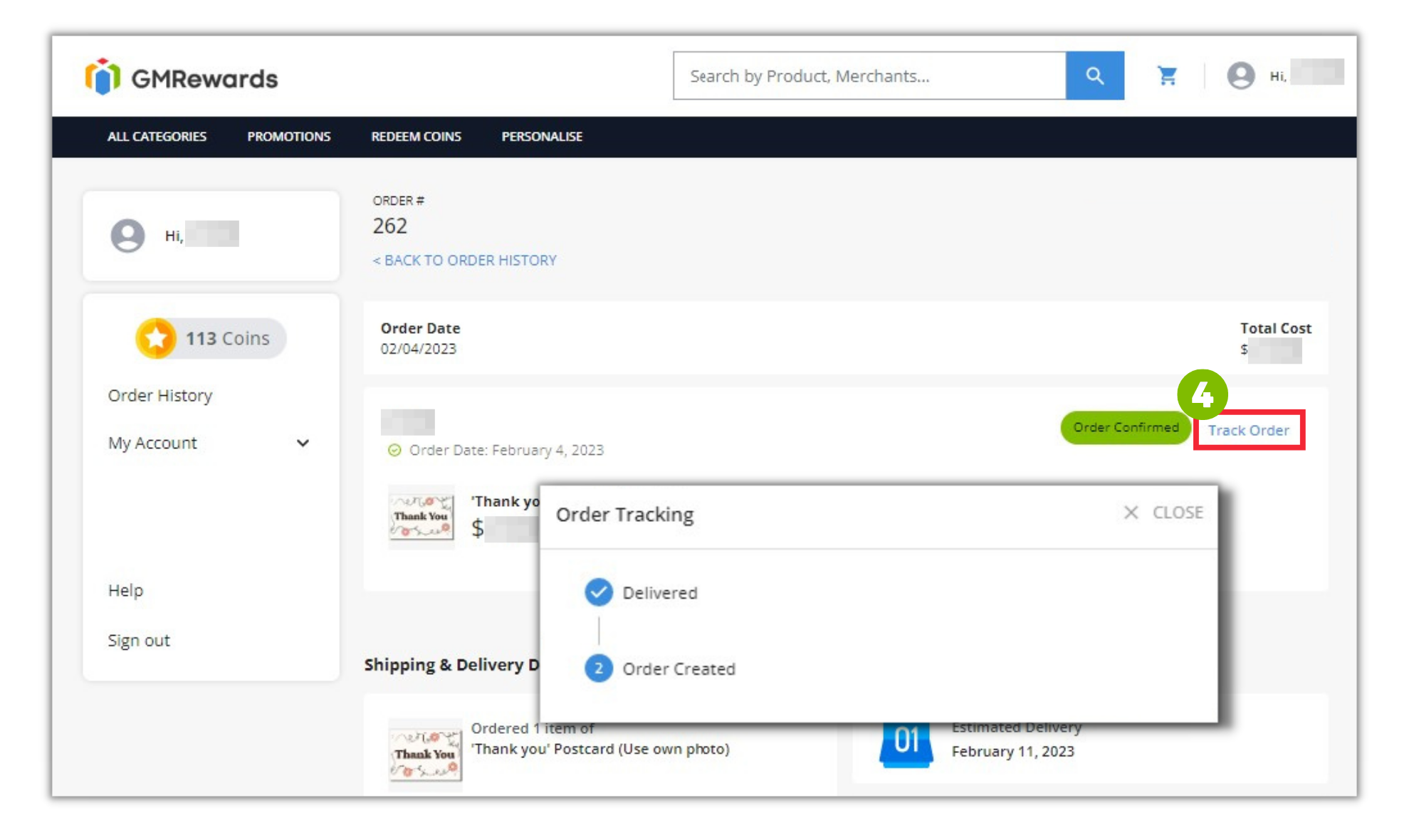The image size is (1424, 840).
Task: Click the Order History sidebar link
Action: [x=160, y=395]
